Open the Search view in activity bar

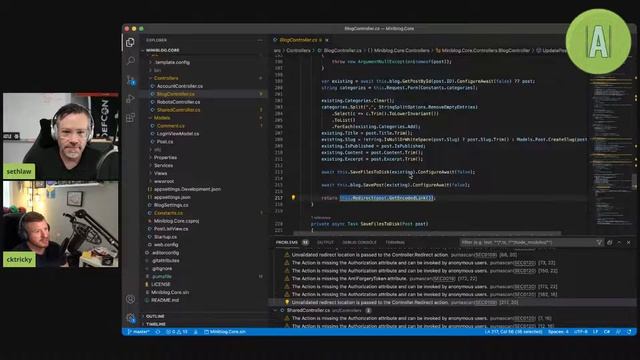coord(131,61)
